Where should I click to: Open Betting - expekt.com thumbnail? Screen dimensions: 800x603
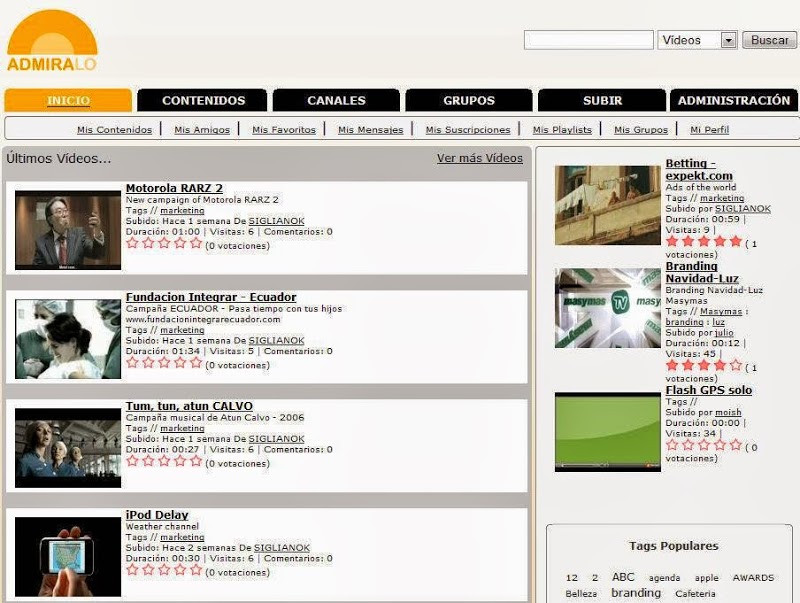point(608,205)
